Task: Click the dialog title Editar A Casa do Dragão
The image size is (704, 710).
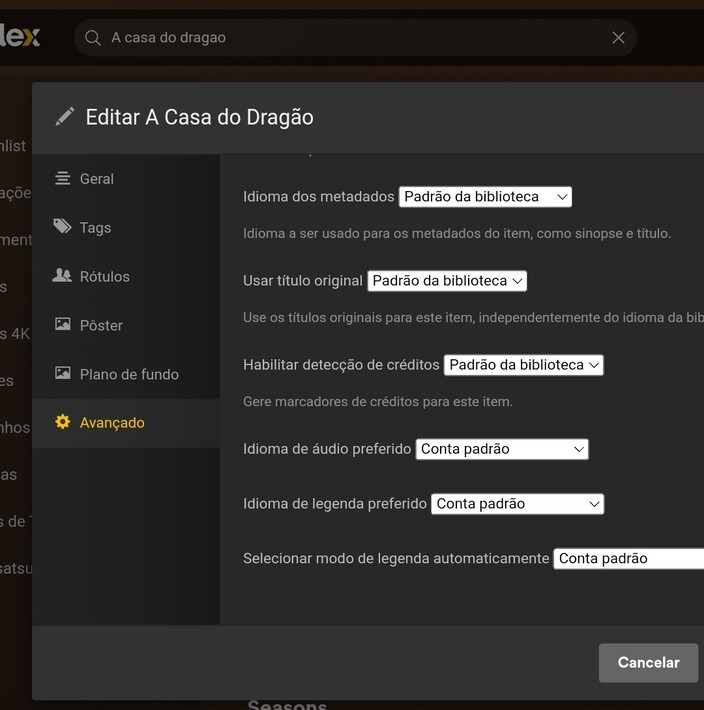Action: (200, 117)
